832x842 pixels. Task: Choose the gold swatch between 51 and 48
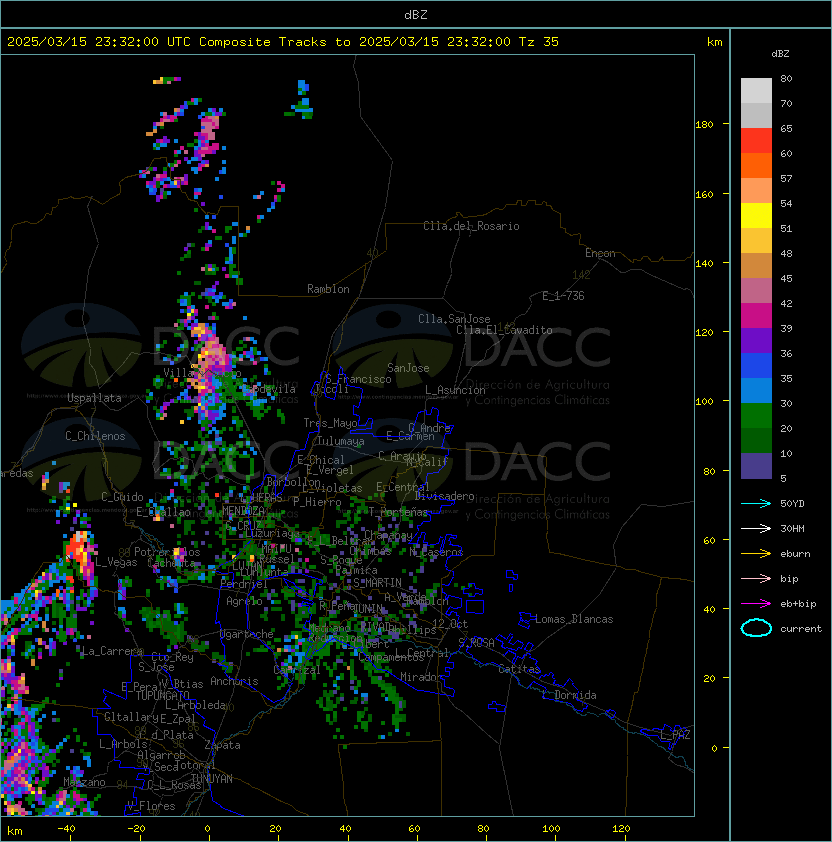click(756, 241)
